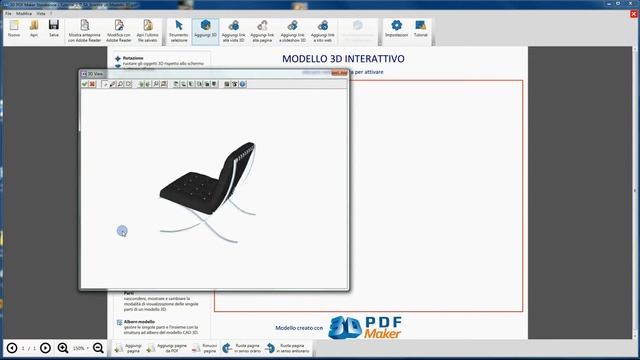Image resolution: width=640 pixels, height=360 pixels.
Task: Click Aggiungi pagine da PDF
Action: click(167, 348)
